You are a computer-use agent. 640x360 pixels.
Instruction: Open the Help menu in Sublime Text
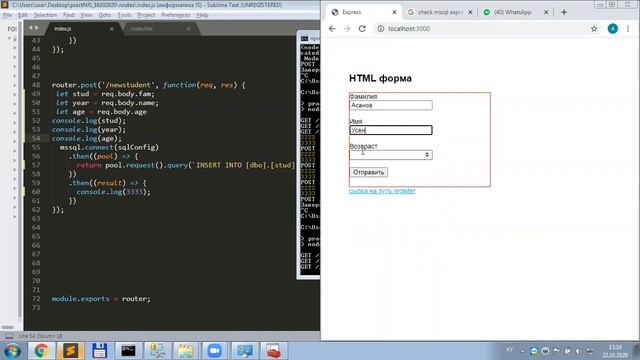tap(202, 15)
